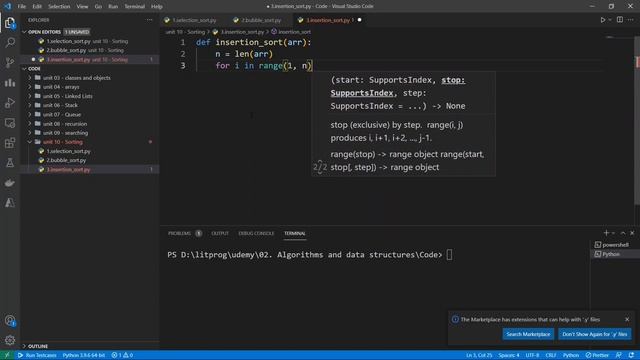Switch to 2.bubble_sort.py editor tab
640x360 pixels.
[x=261, y=20]
